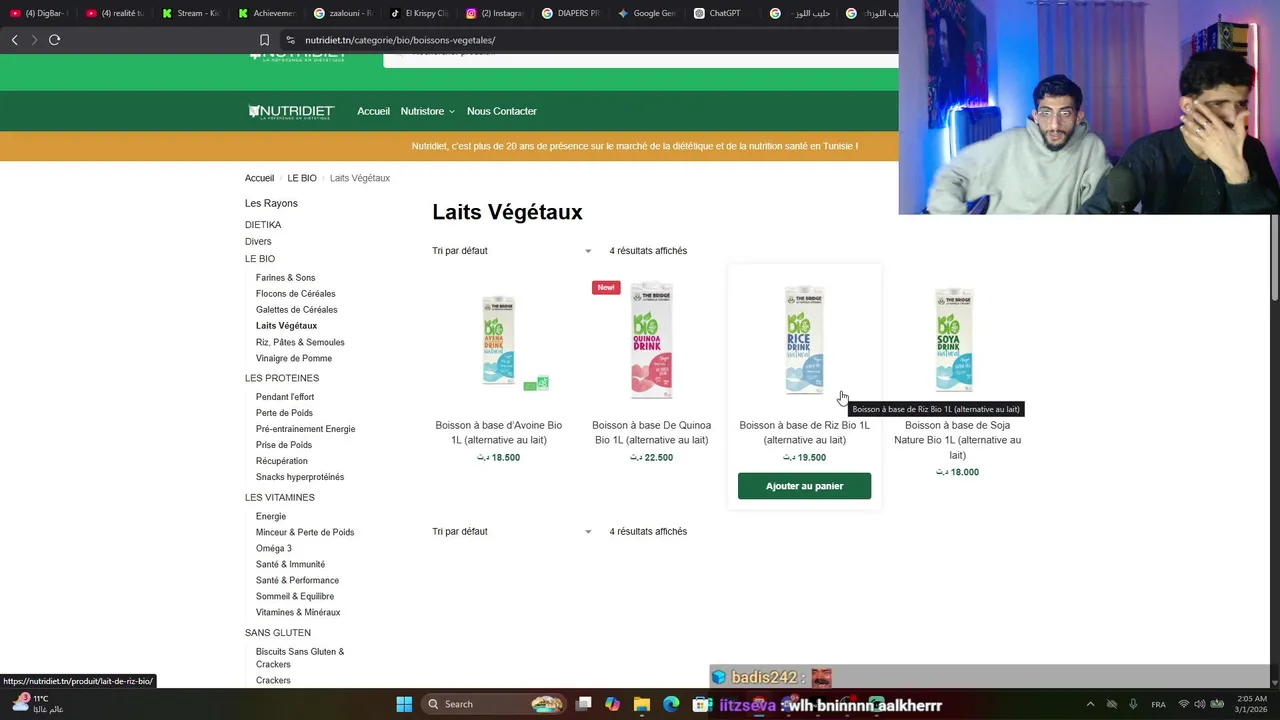Open site settings icon left of URL
This screenshot has width=1280, height=720.
(290, 40)
